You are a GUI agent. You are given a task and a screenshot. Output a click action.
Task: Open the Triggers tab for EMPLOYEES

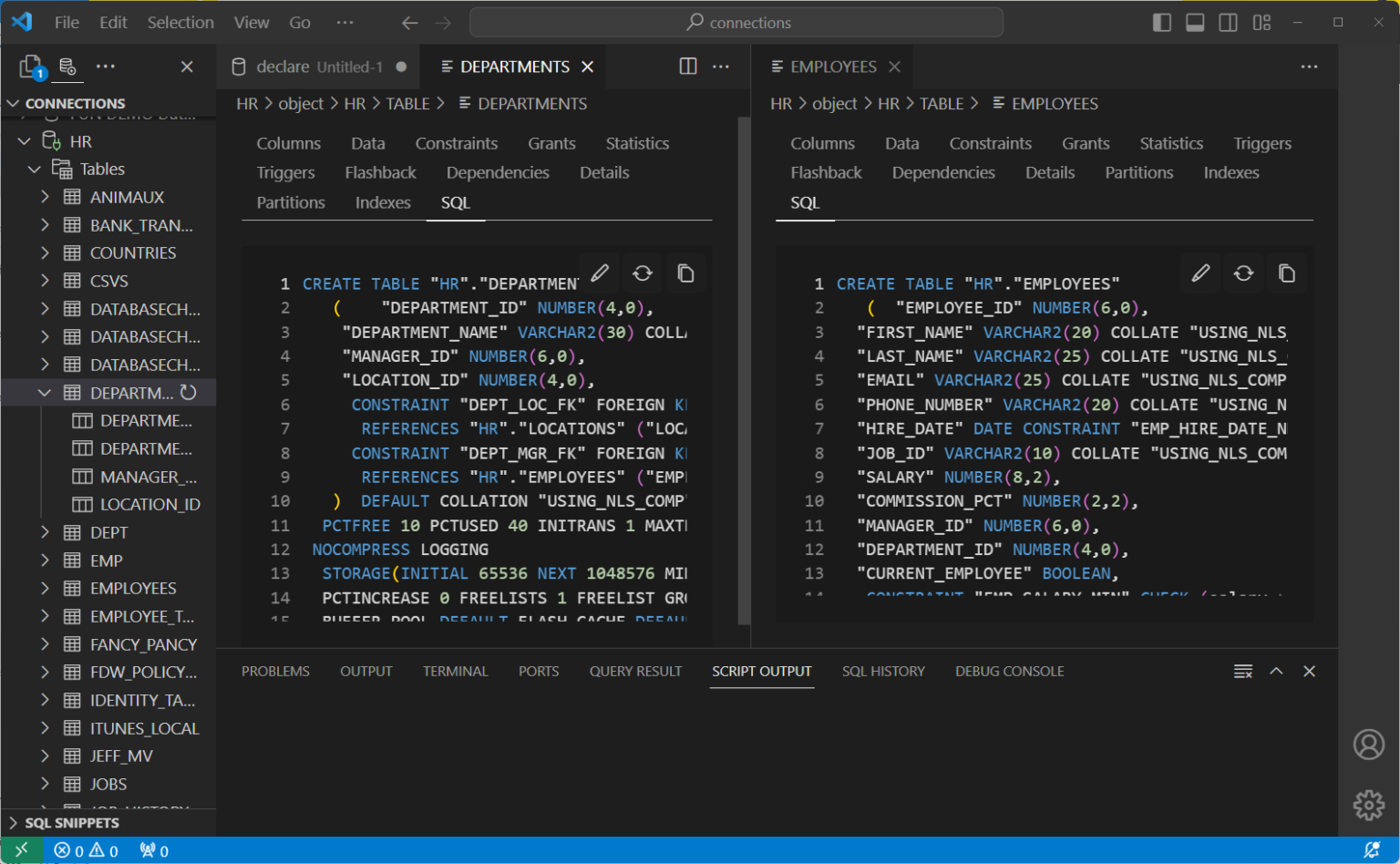tap(1261, 143)
